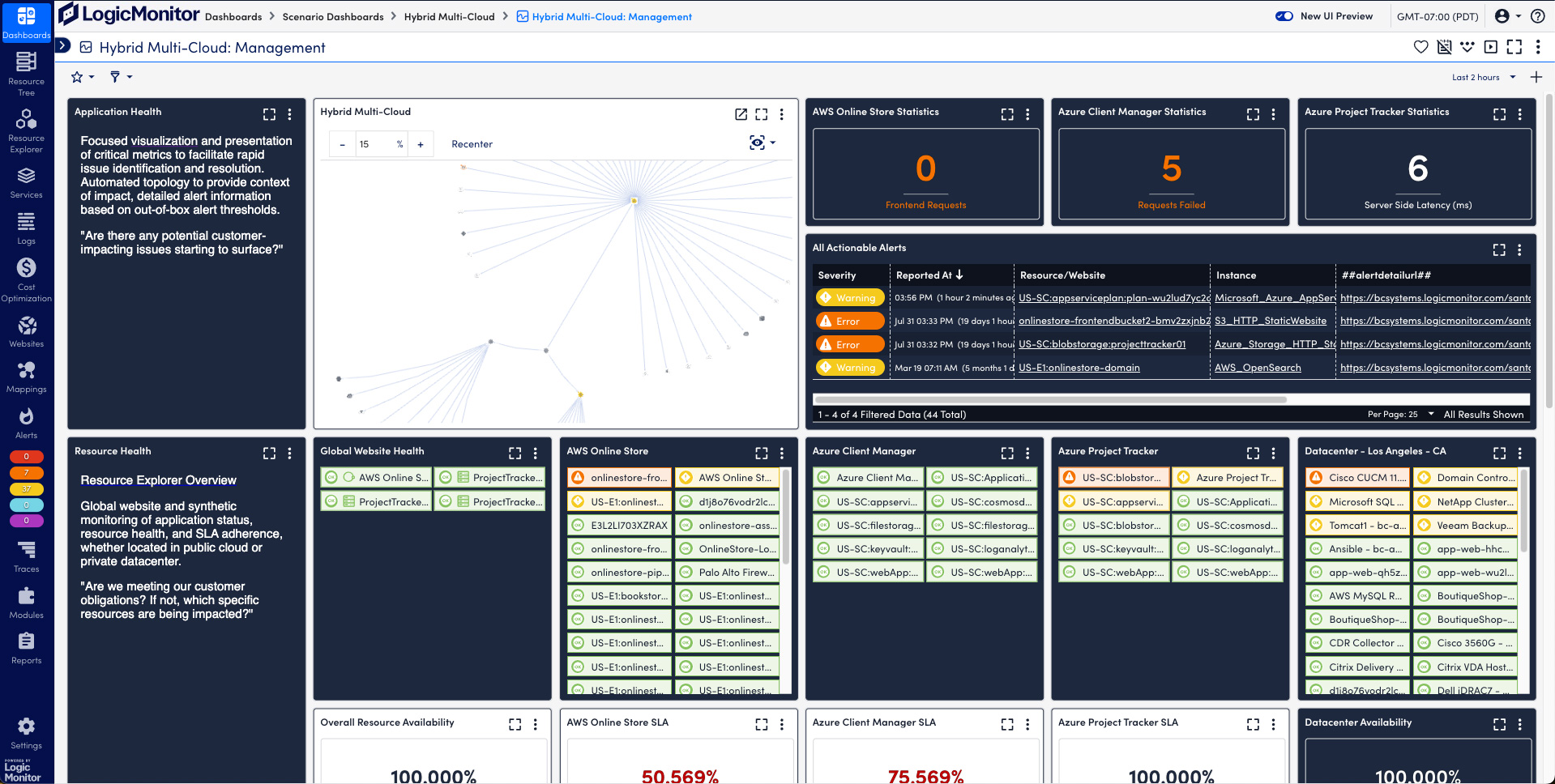
Task: Toggle the New UI Preview switch
Action: (x=1283, y=15)
